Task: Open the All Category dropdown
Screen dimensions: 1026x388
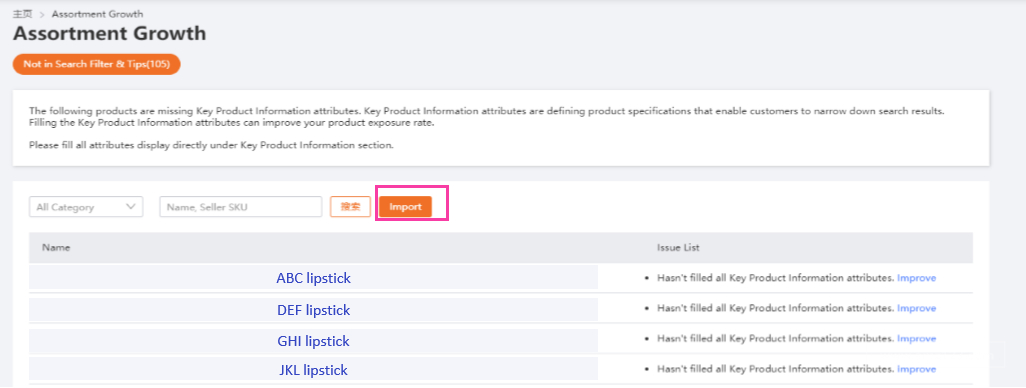Action: (x=86, y=207)
